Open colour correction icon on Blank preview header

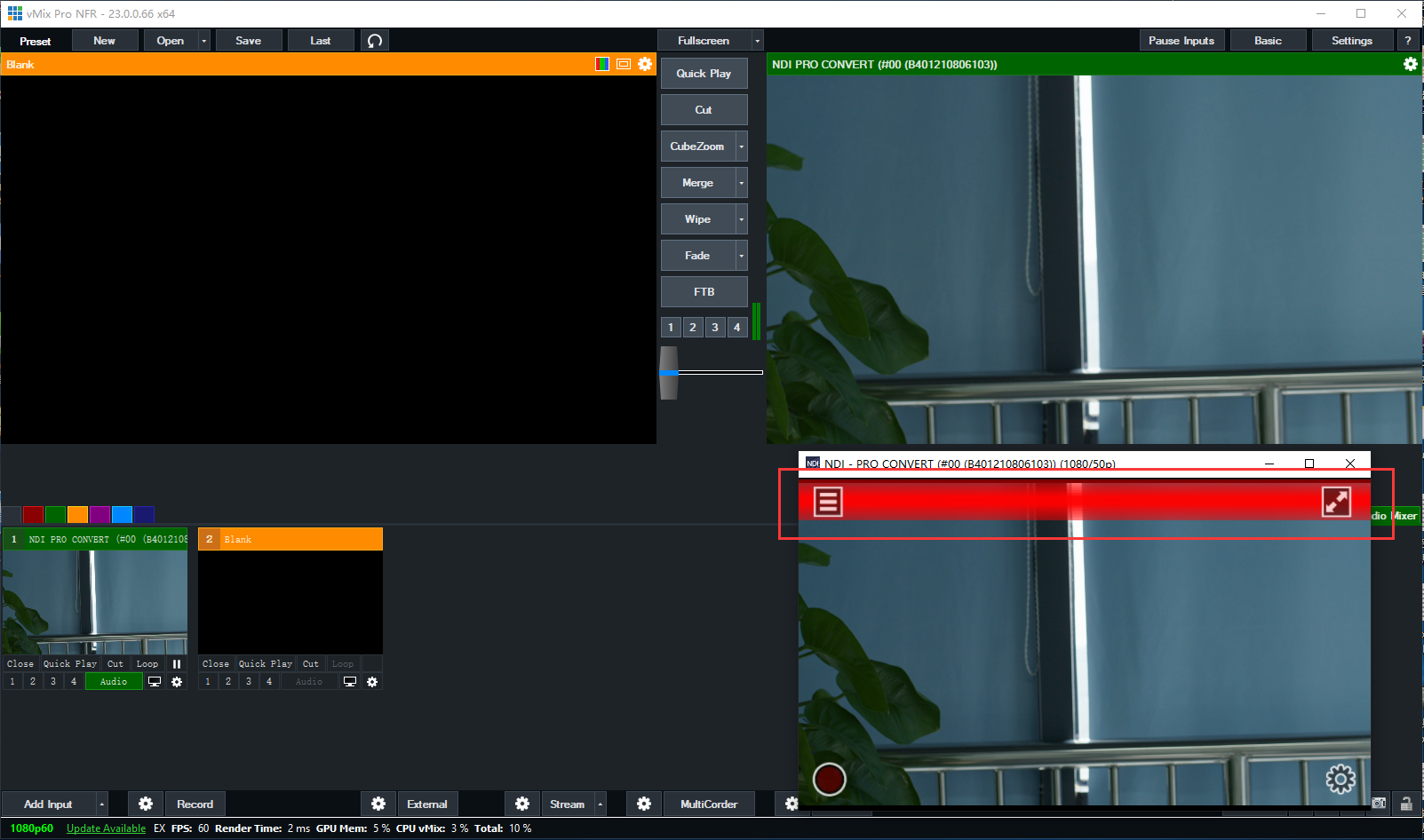coord(602,64)
